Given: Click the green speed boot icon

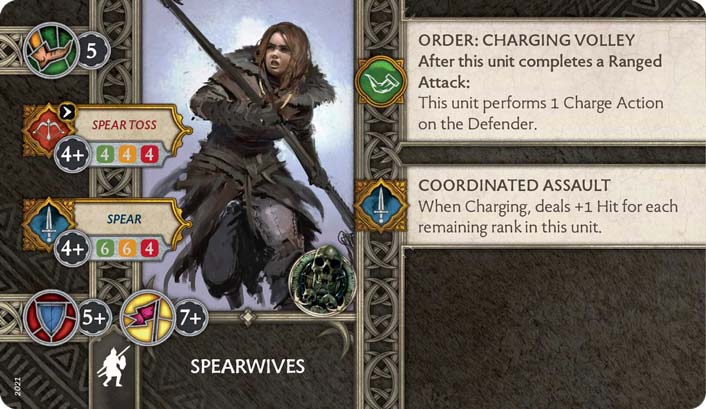Looking at the screenshot, I should [51, 50].
